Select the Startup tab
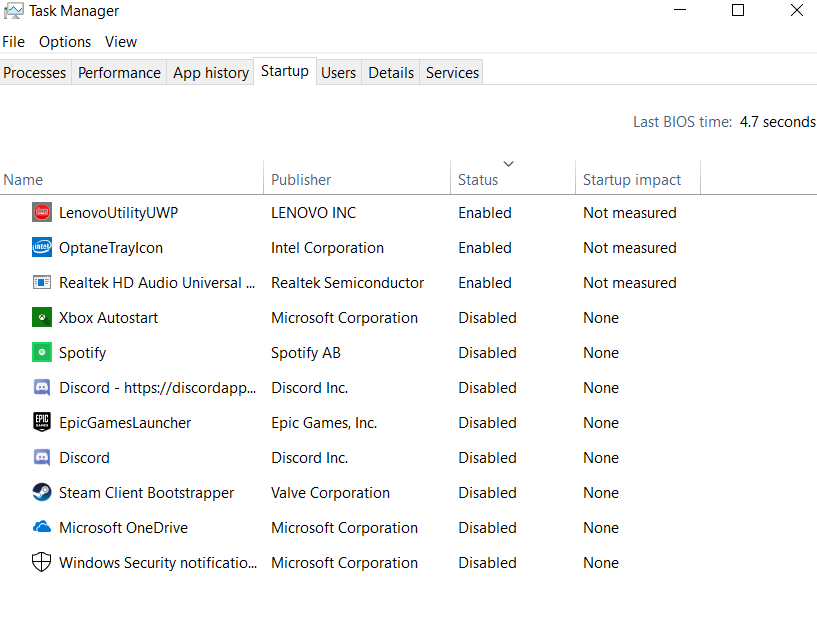This screenshot has width=817, height=642. [284, 71]
